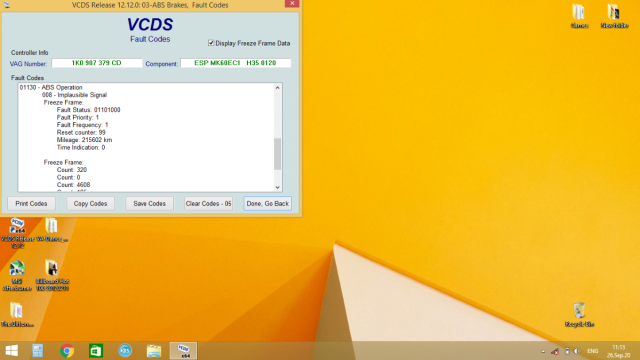Toggle the Display Freeze Frame Data checkbox
The width and height of the screenshot is (640, 360).
[211, 43]
